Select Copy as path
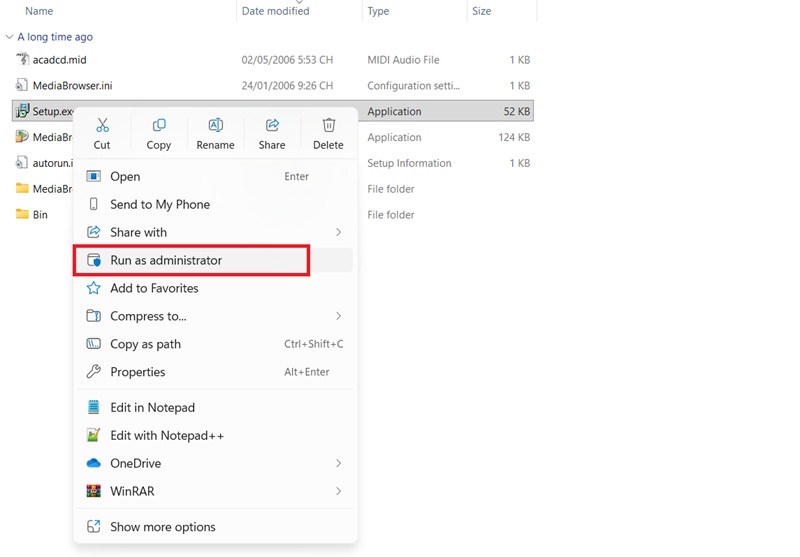Screen dimensions: 800x557 click(214, 344)
